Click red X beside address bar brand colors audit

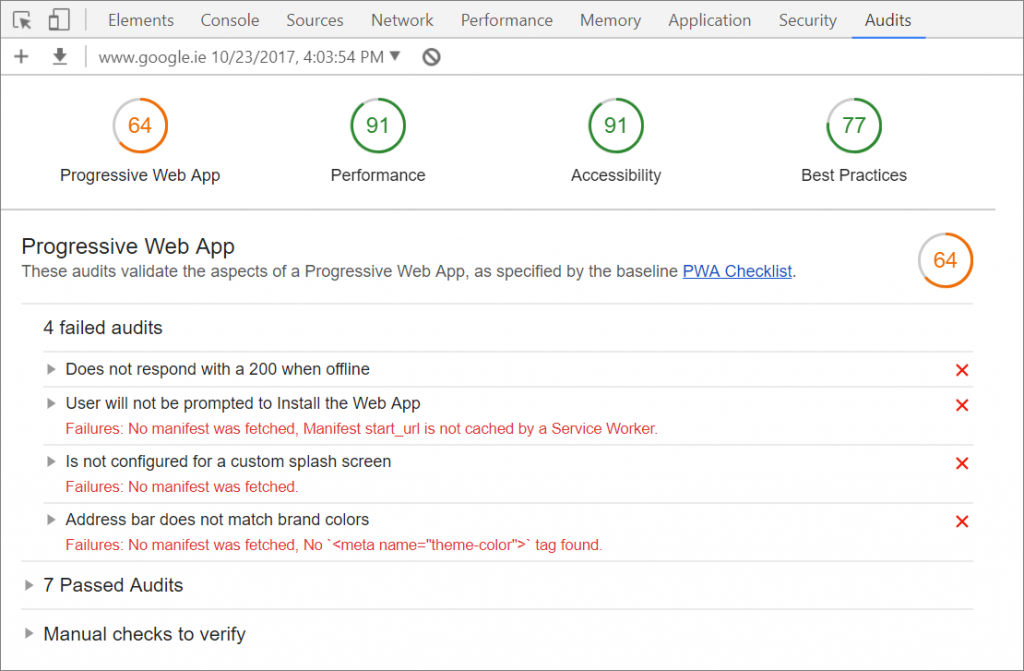pyautogui.click(x=962, y=521)
